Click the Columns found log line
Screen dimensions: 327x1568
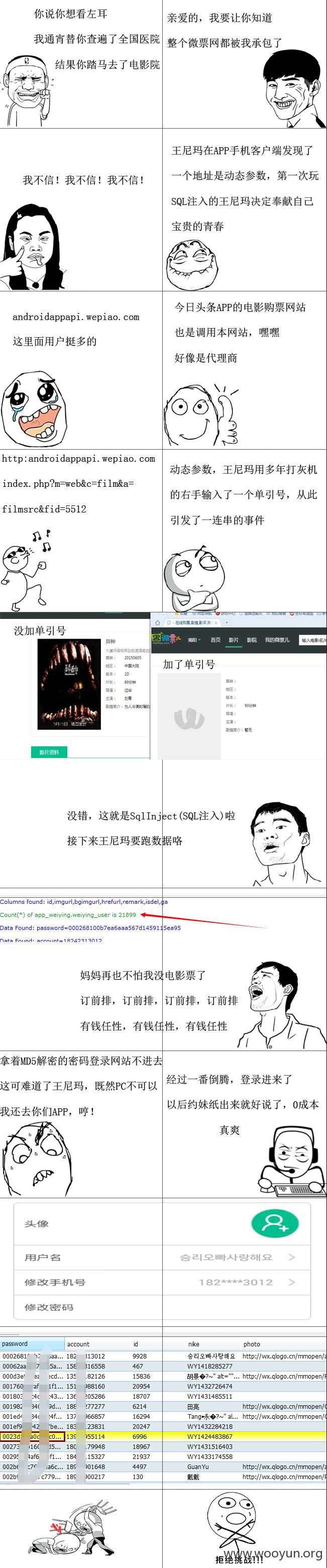84,901
